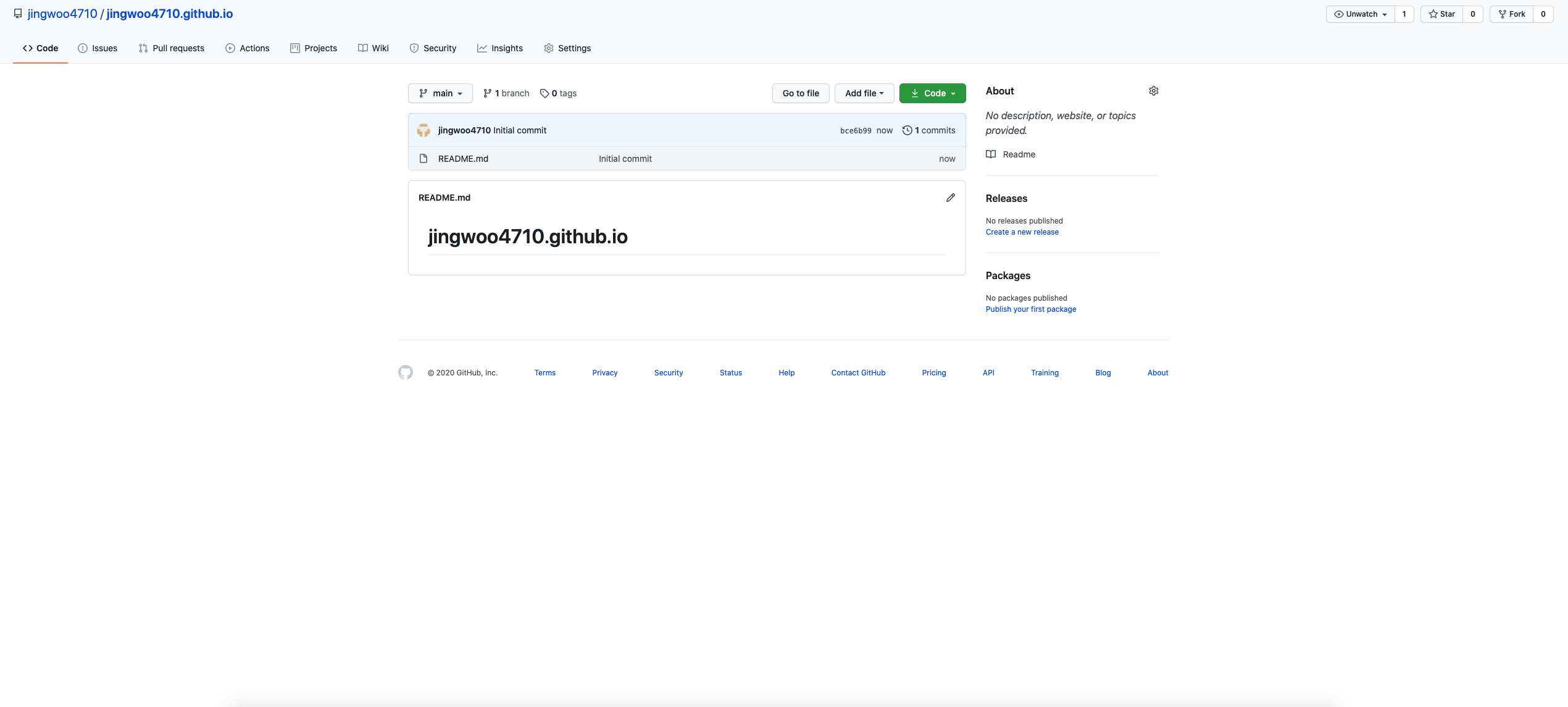The height and width of the screenshot is (707, 1568).
Task: Open the Security link in the footer
Action: [669, 373]
